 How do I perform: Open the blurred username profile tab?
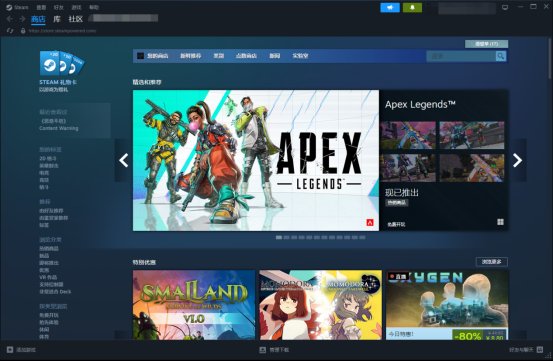tap(123, 18)
